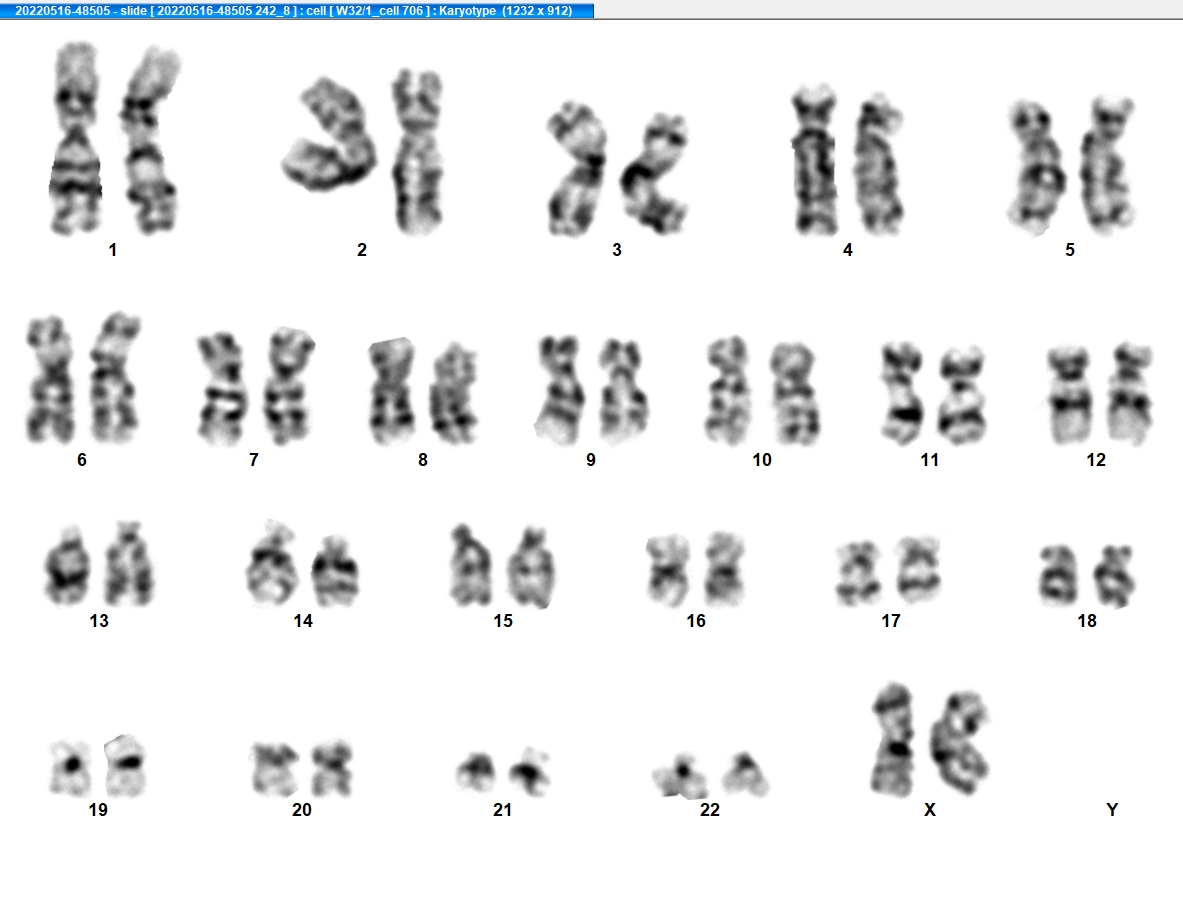Image resolution: width=1183 pixels, height=907 pixels.
Task: Click the left chromosome of pair 20
Action: [x=275, y=769]
